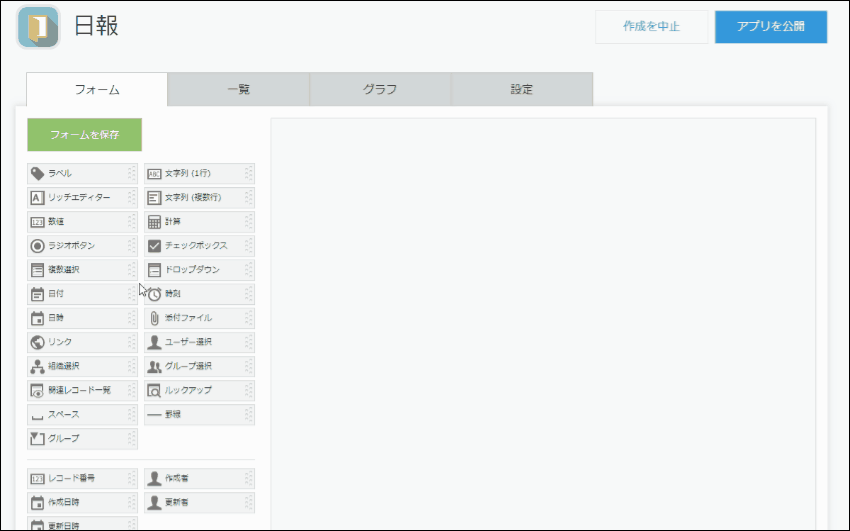Choose the グループ field element
Viewport: 850px width, 531px height.
click(82, 438)
